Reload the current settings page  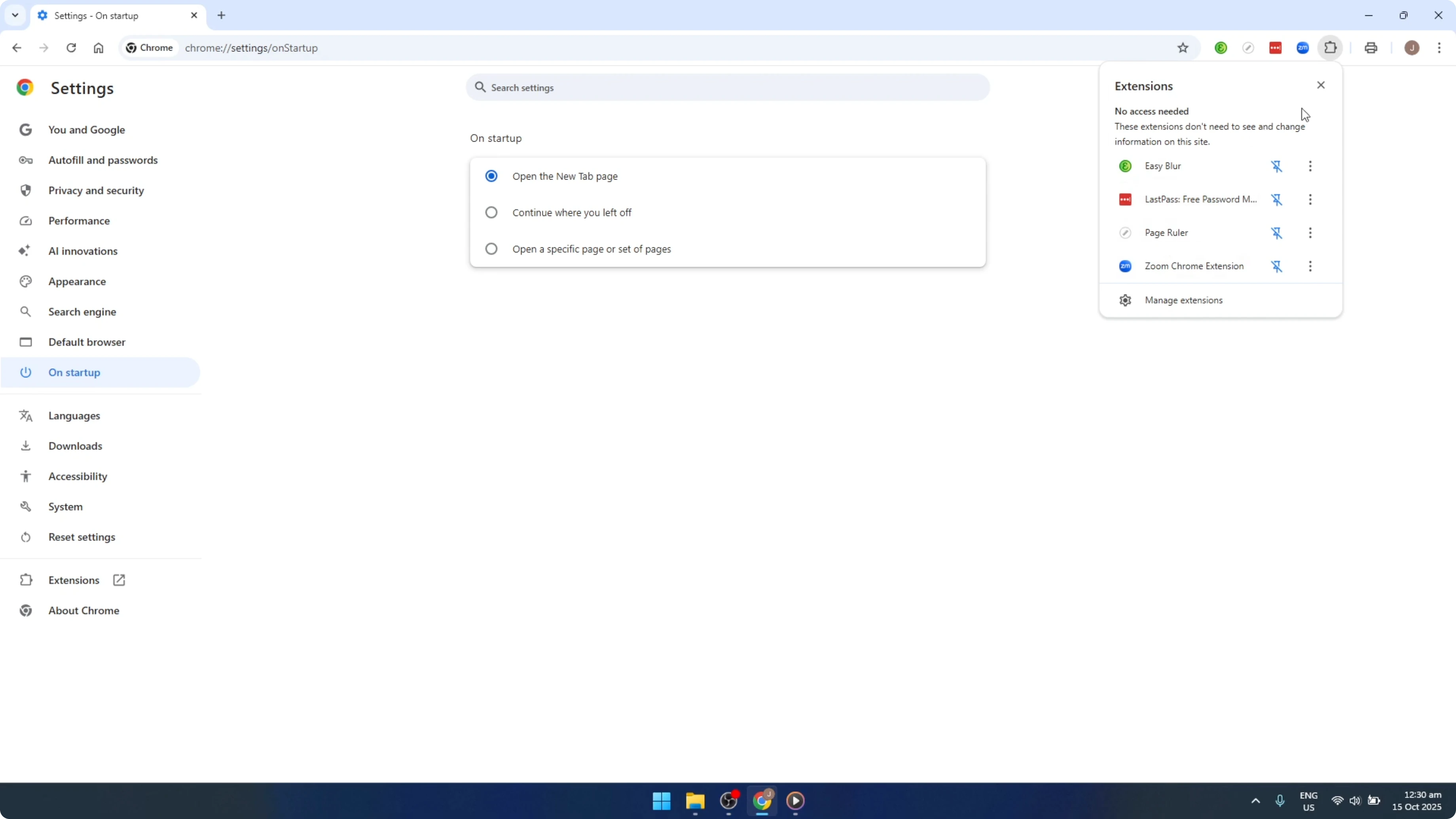click(71, 47)
